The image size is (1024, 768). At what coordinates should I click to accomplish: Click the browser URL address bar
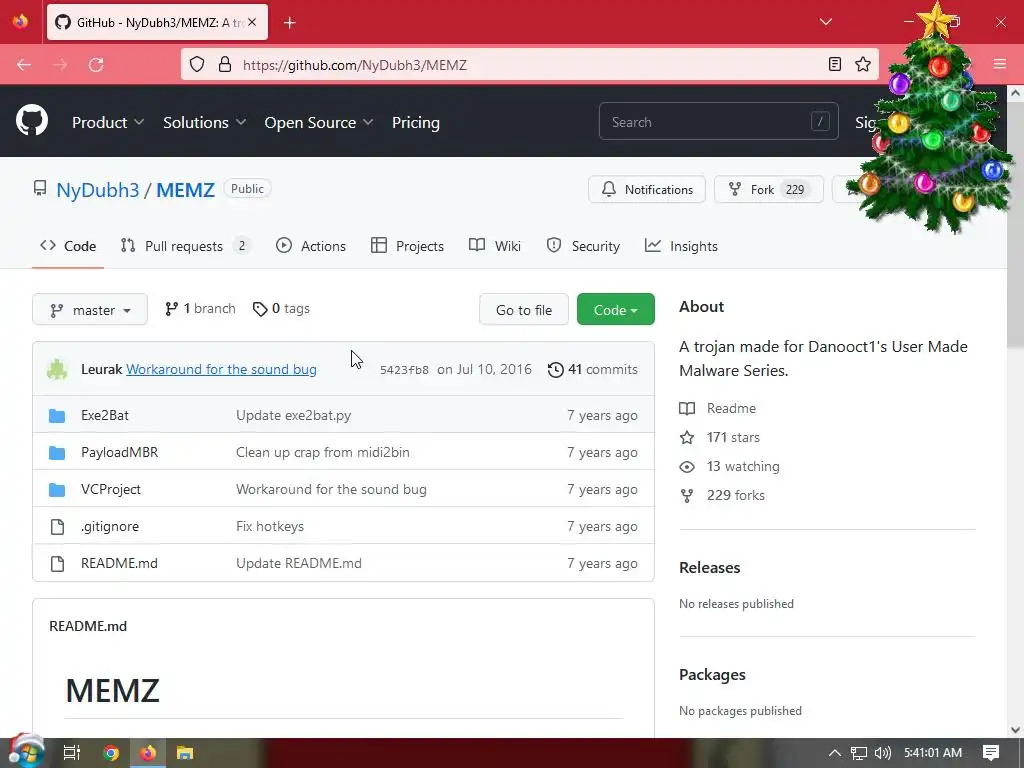click(529, 65)
